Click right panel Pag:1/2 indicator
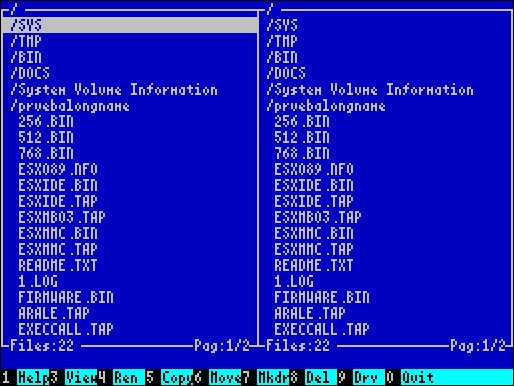514x386 pixels. [478, 345]
